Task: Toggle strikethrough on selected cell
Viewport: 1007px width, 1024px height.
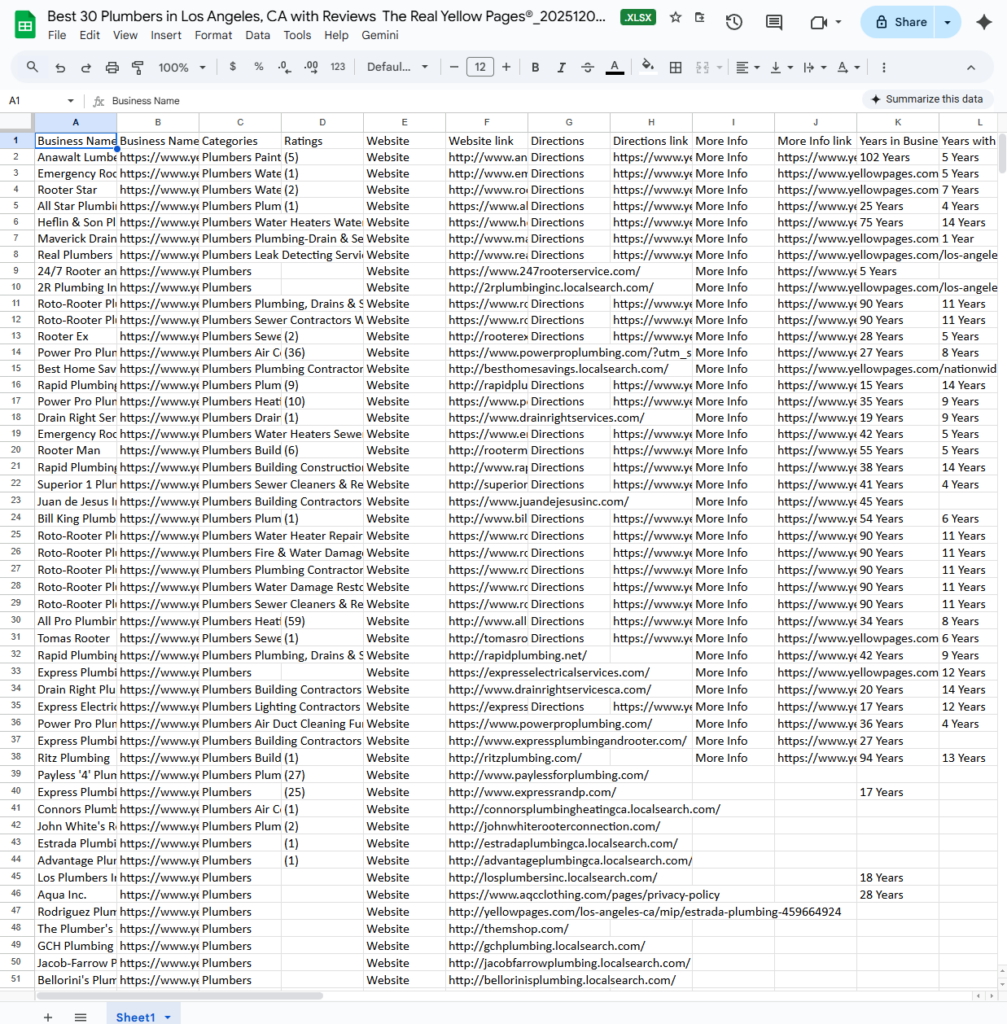Action: point(586,67)
